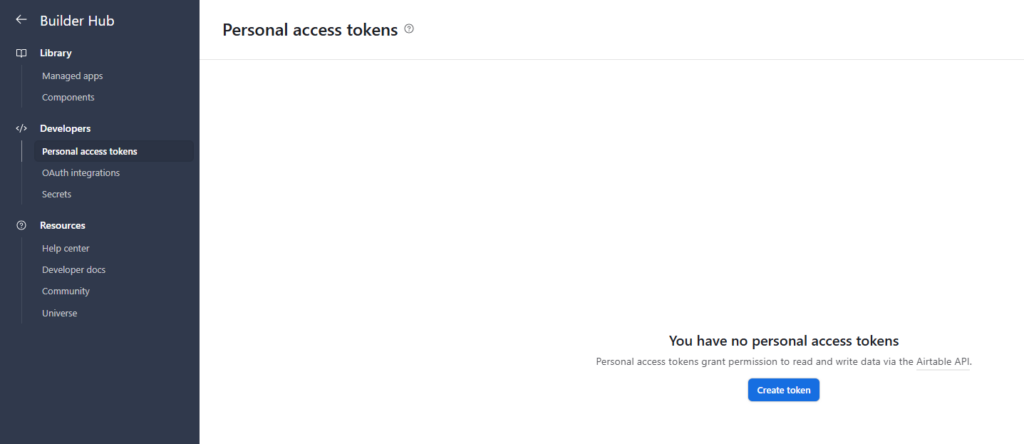The width and height of the screenshot is (1024, 444).
Task: Click the Resources section header
Action: (63, 225)
